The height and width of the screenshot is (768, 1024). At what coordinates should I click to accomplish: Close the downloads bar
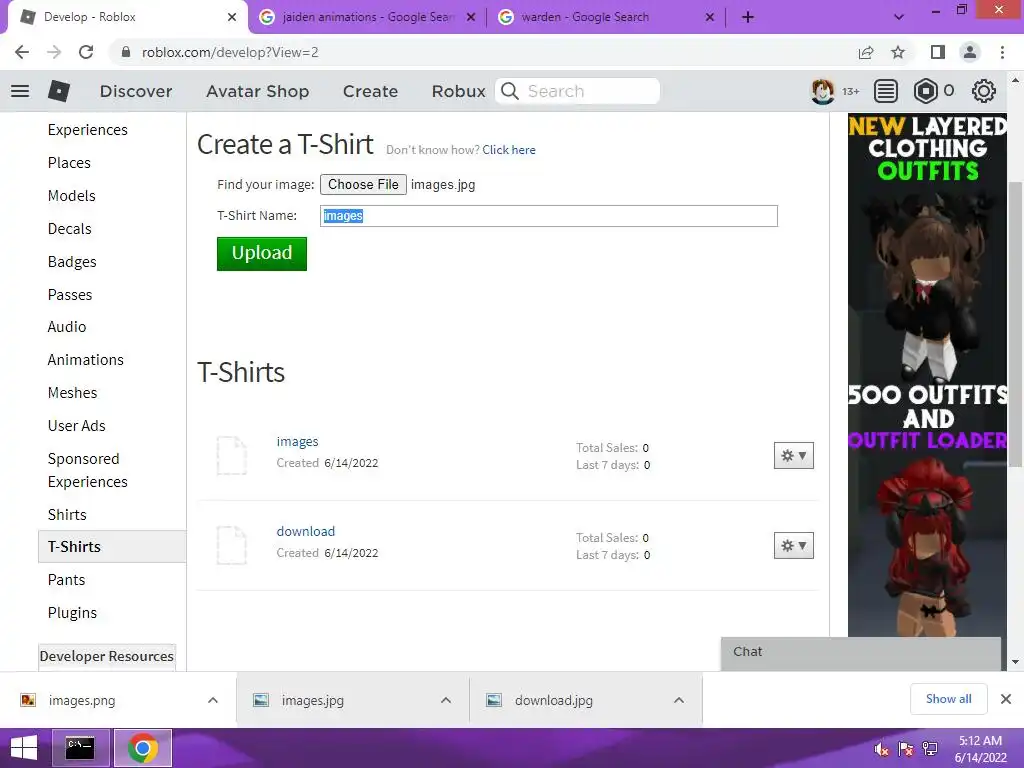[1006, 699]
